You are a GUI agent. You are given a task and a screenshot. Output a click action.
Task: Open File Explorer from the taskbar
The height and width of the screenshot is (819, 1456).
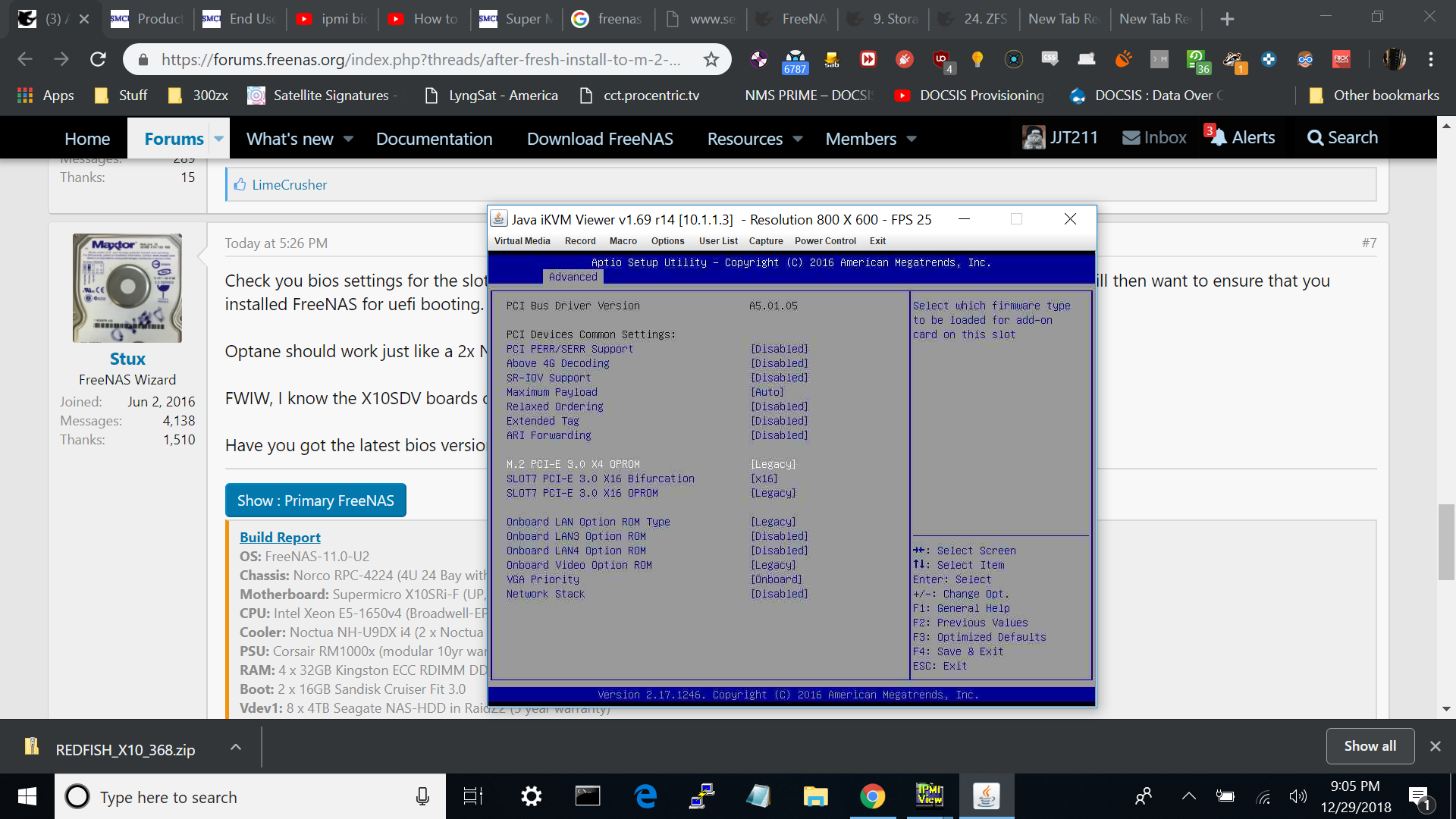(x=815, y=796)
